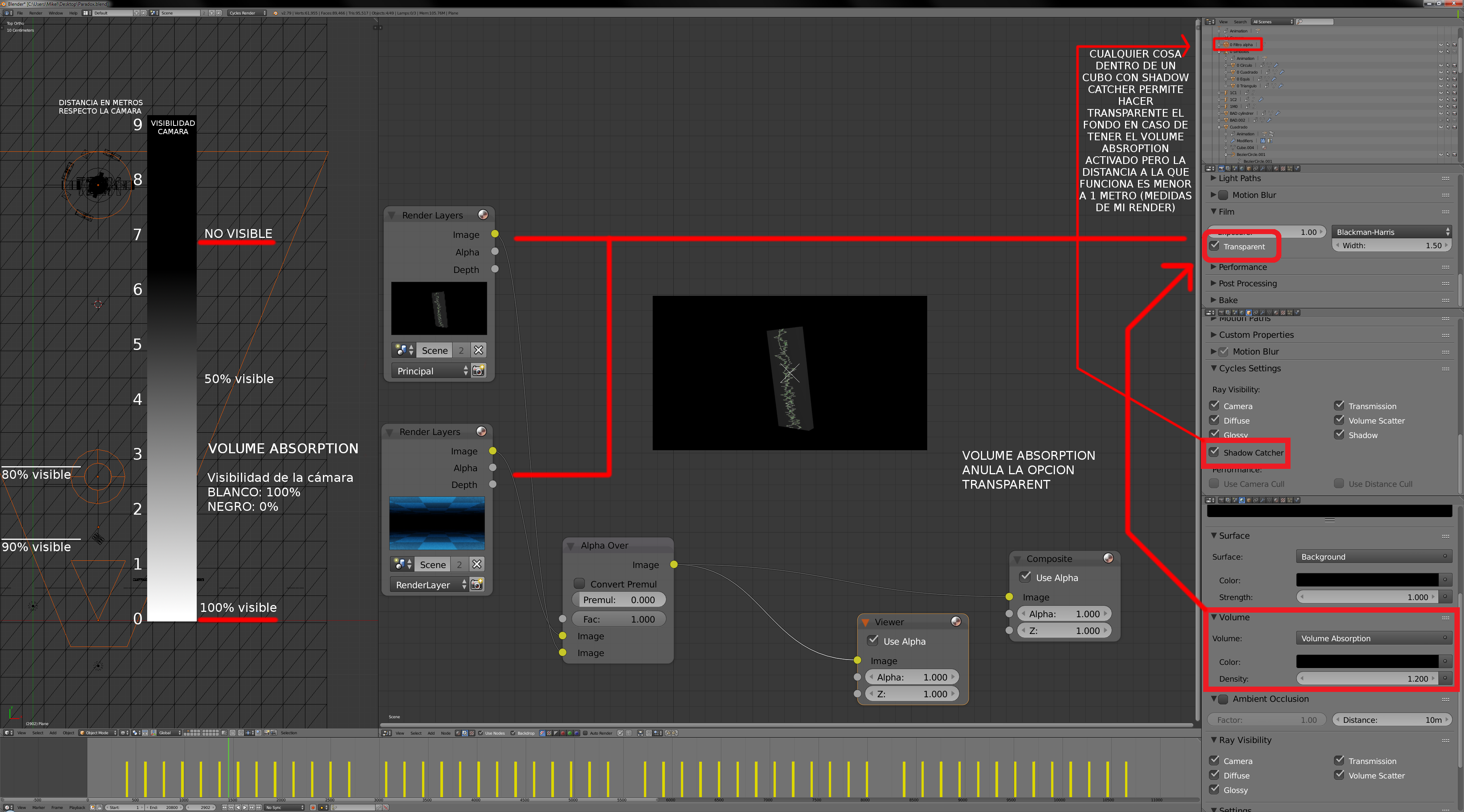Click camera icon next to RenderLayer dropdown
1464x812 pixels.
pyautogui.click(x=477, y=585)
